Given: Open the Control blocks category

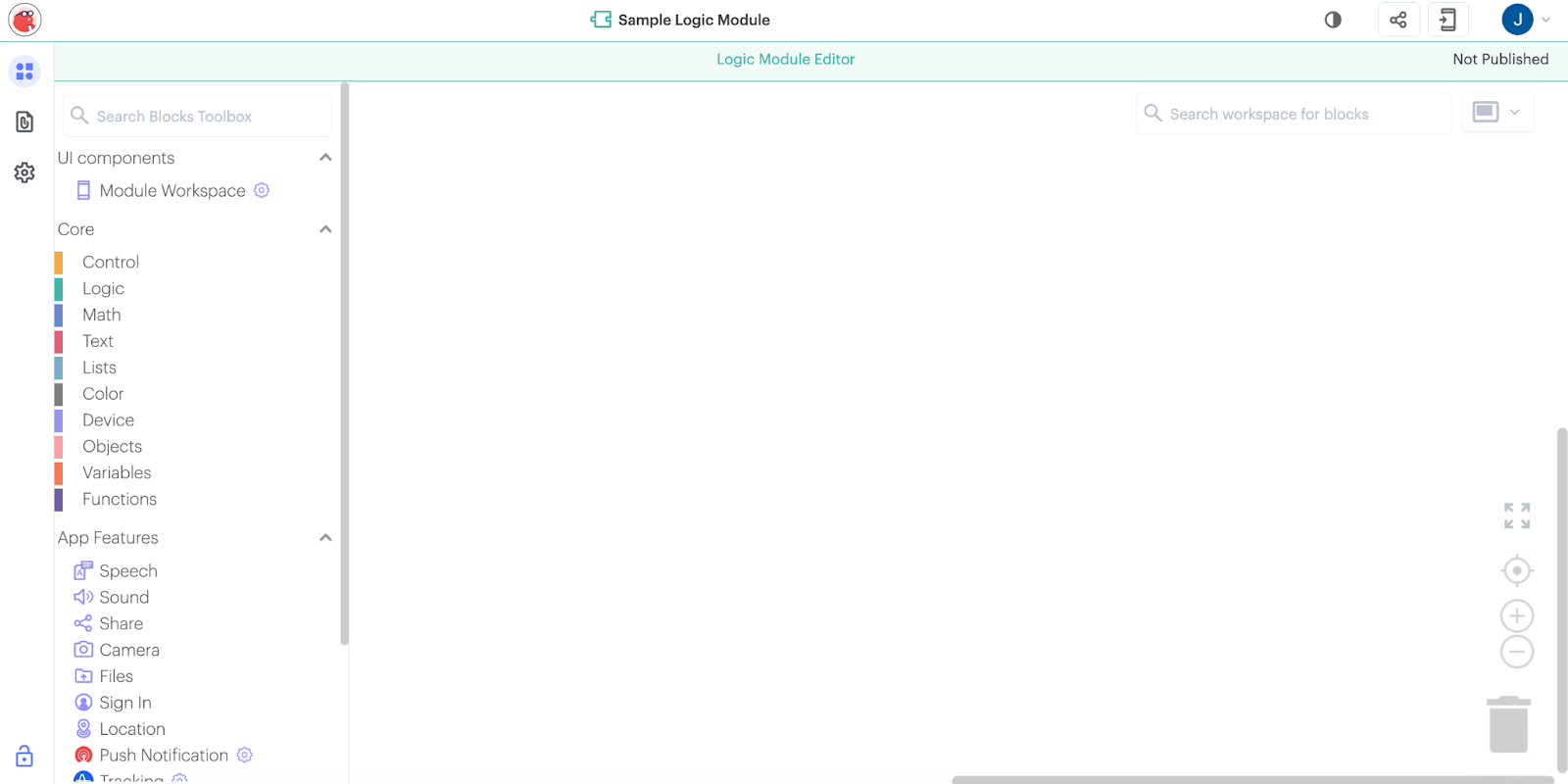Looking at the screenshot, I should (111, 262).
